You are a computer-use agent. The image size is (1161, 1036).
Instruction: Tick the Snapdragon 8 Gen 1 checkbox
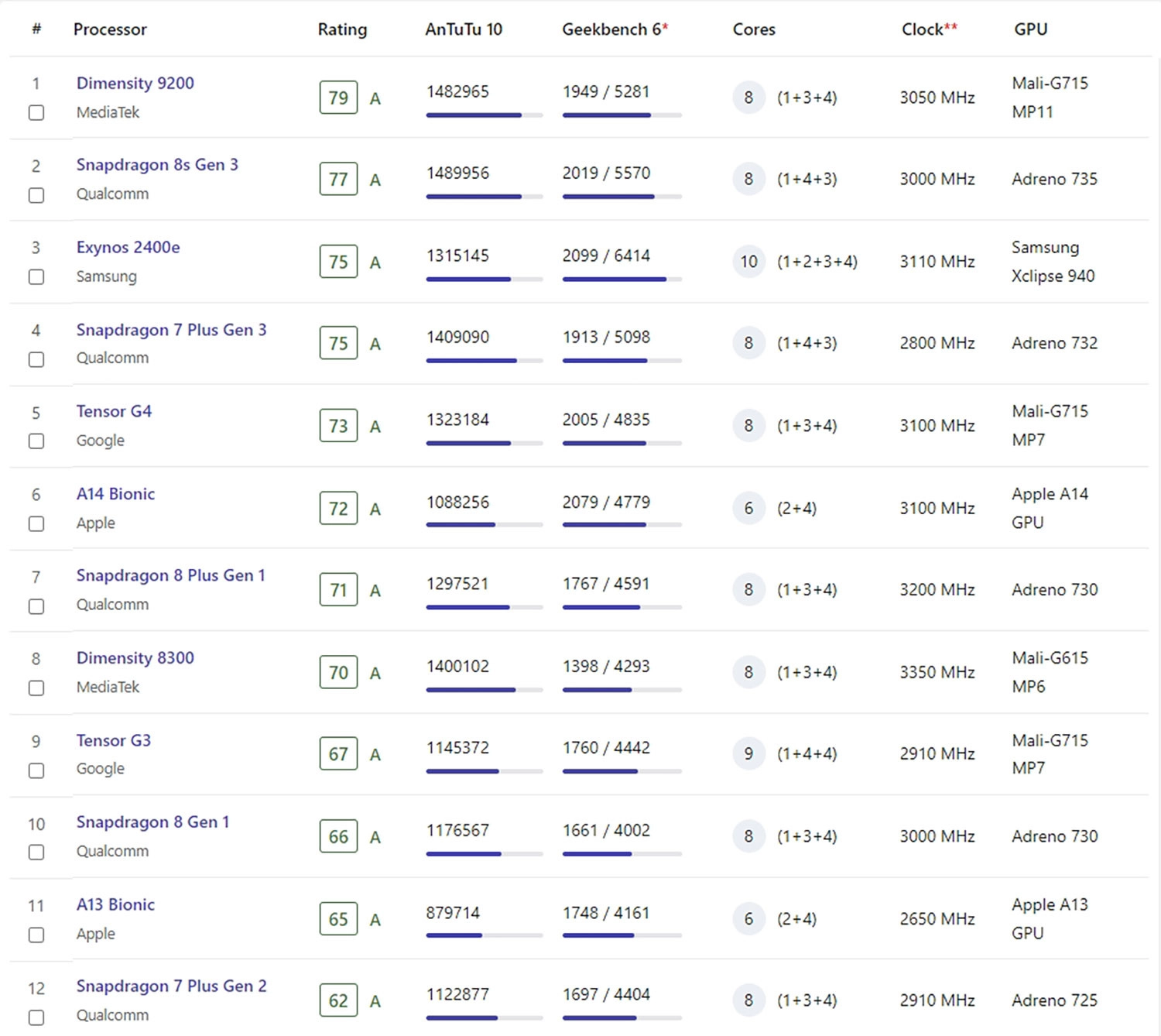point(36,852)
